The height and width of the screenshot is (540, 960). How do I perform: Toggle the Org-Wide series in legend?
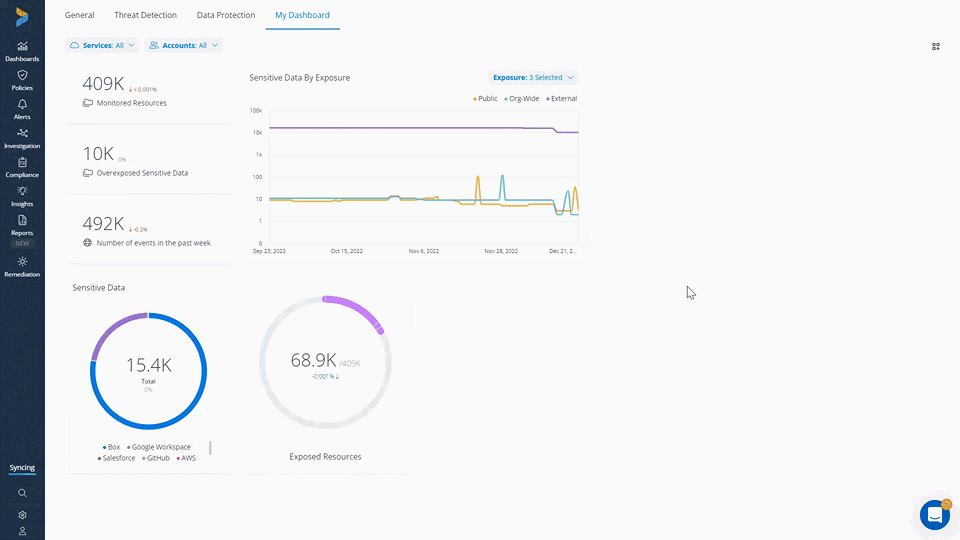pyautogui.click(x=522, y=99)
